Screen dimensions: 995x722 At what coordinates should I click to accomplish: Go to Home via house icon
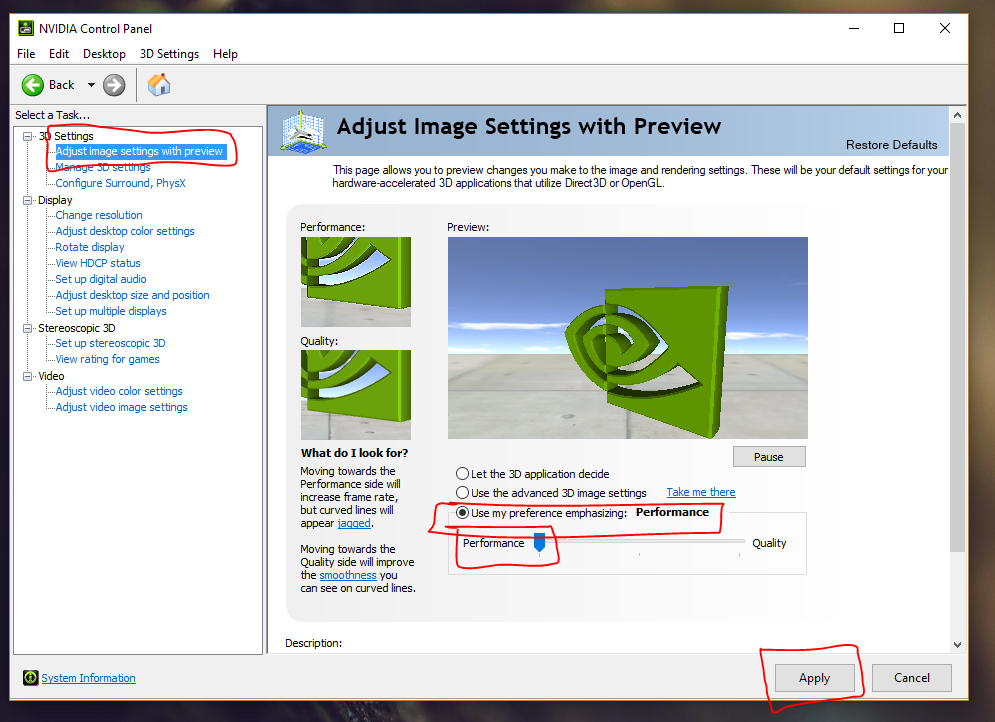[x=159, y=84]
